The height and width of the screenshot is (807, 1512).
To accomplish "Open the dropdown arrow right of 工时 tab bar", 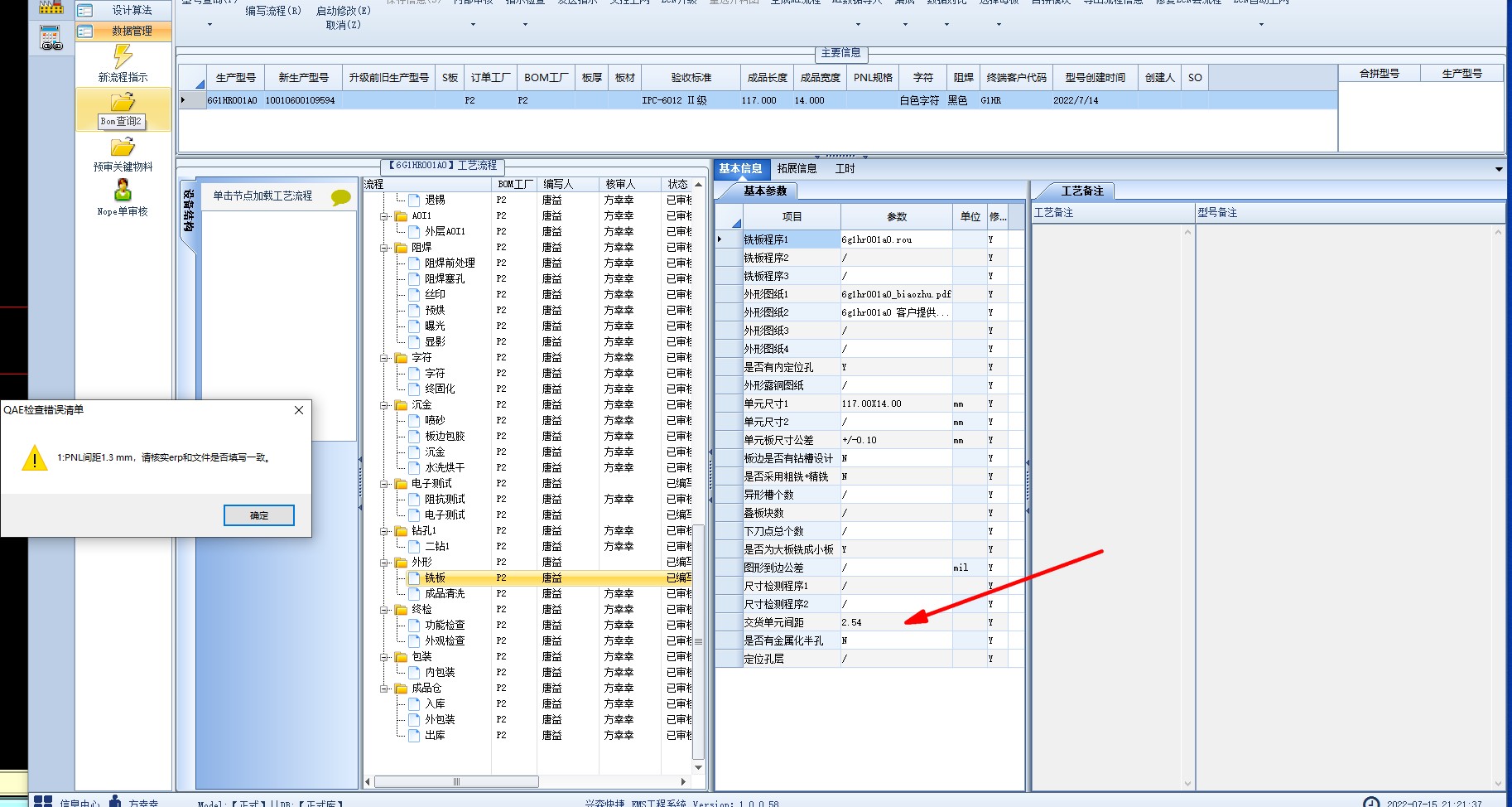I will [1499, 169].
